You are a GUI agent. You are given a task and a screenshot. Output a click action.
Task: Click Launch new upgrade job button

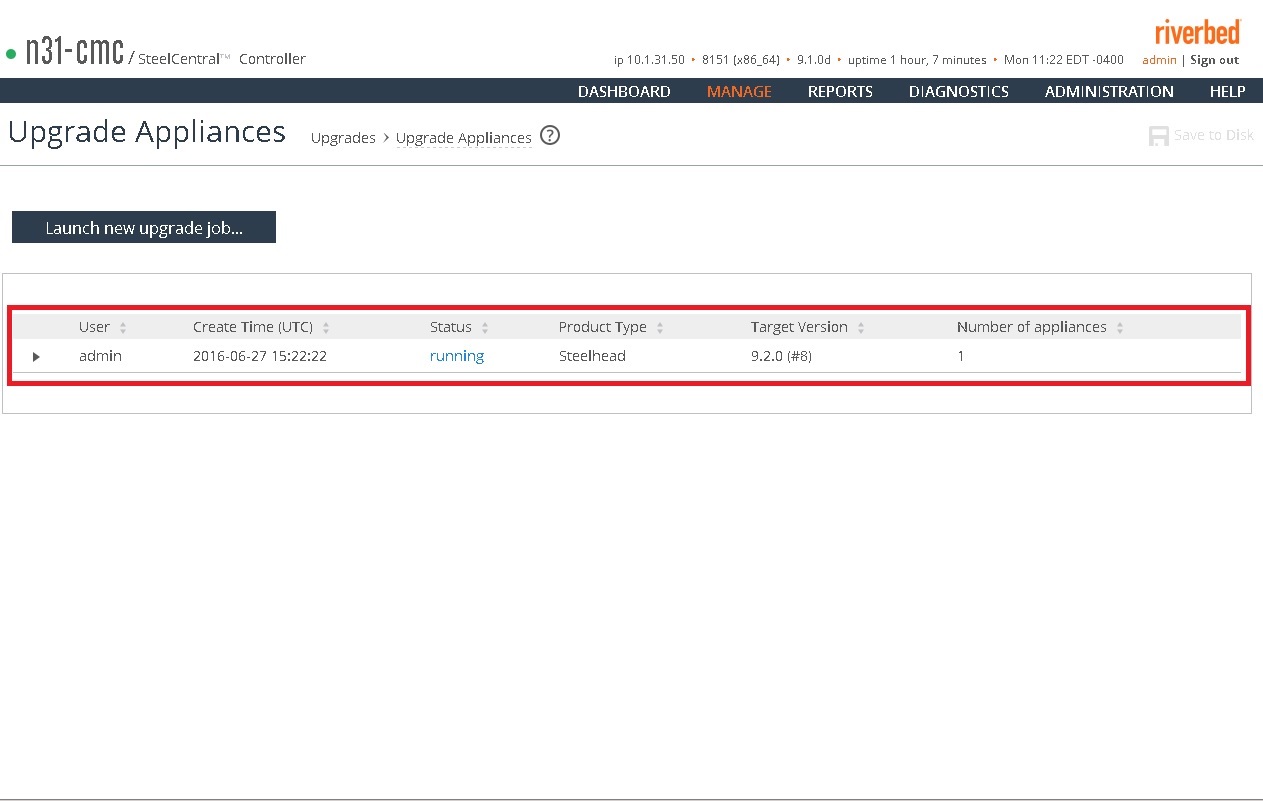(x=144, y=227)
